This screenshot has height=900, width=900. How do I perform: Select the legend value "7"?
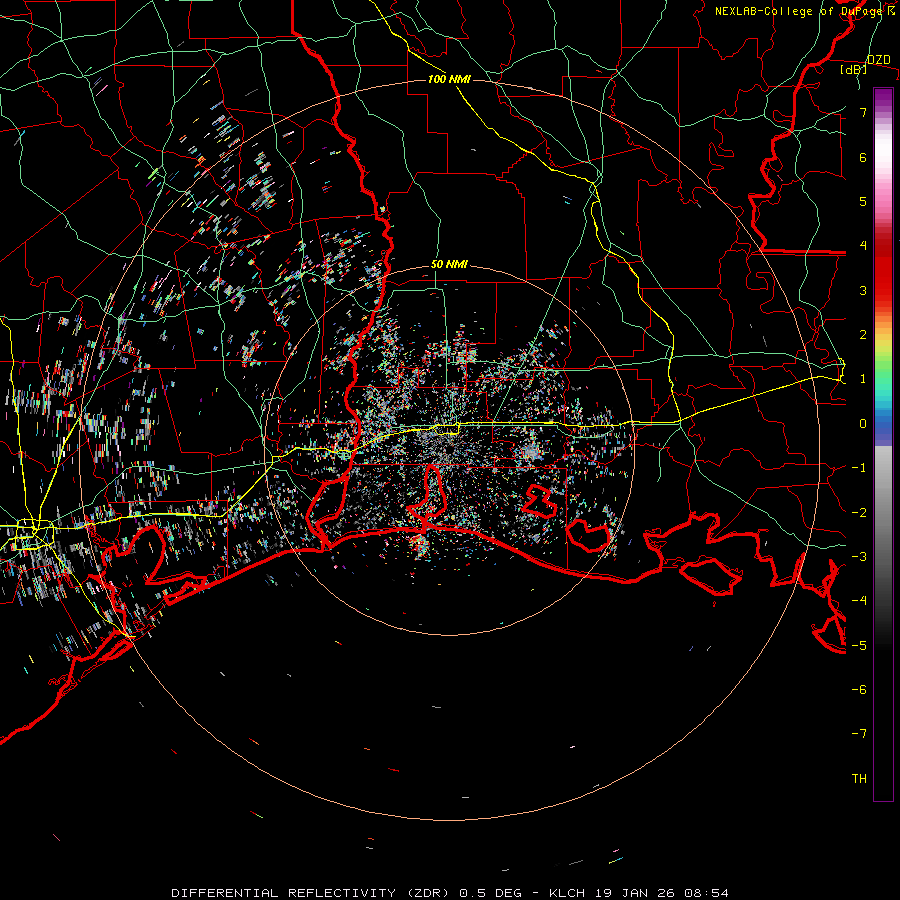(x=863, y=112)
